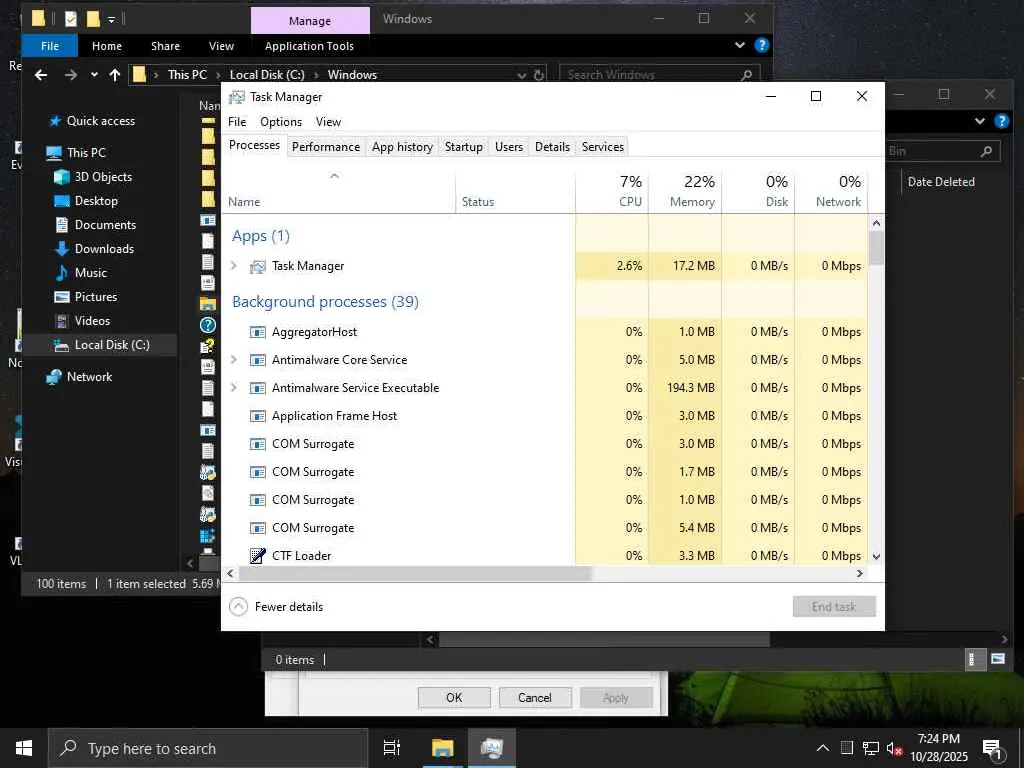Go up one folder level in Explorer

[x=115, y=75]
